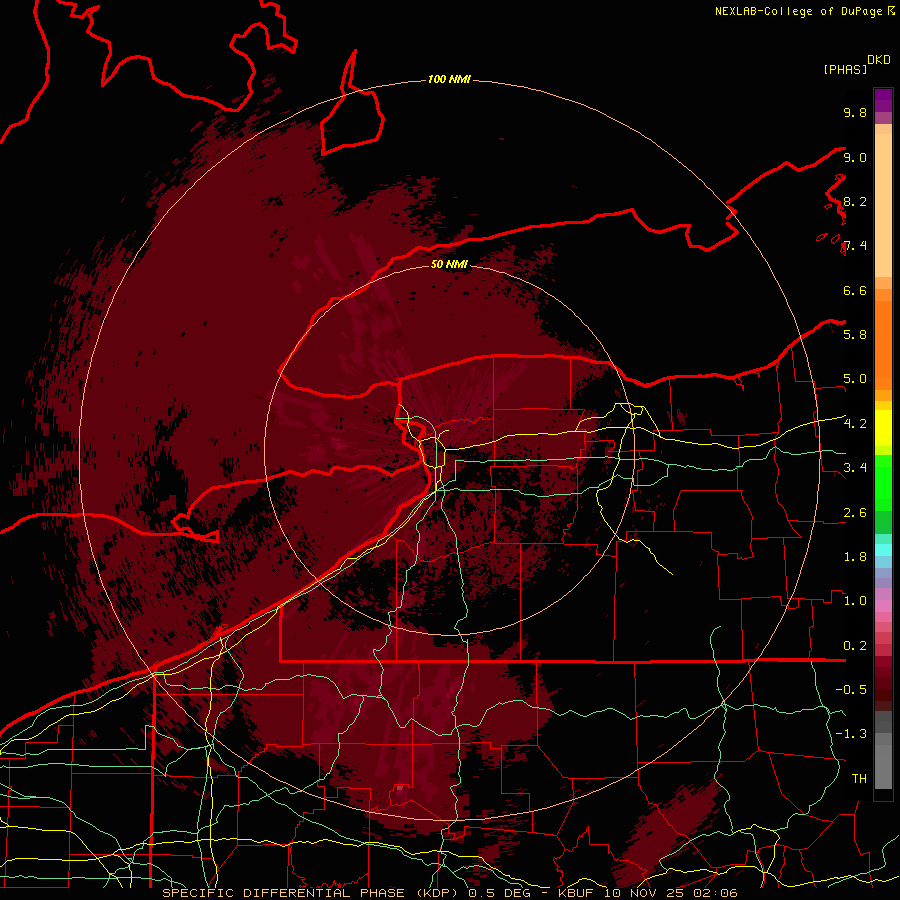This screenshot has height=900, width=900.
Task: Click the 3.4 legend value
Action: pos(855,468)
